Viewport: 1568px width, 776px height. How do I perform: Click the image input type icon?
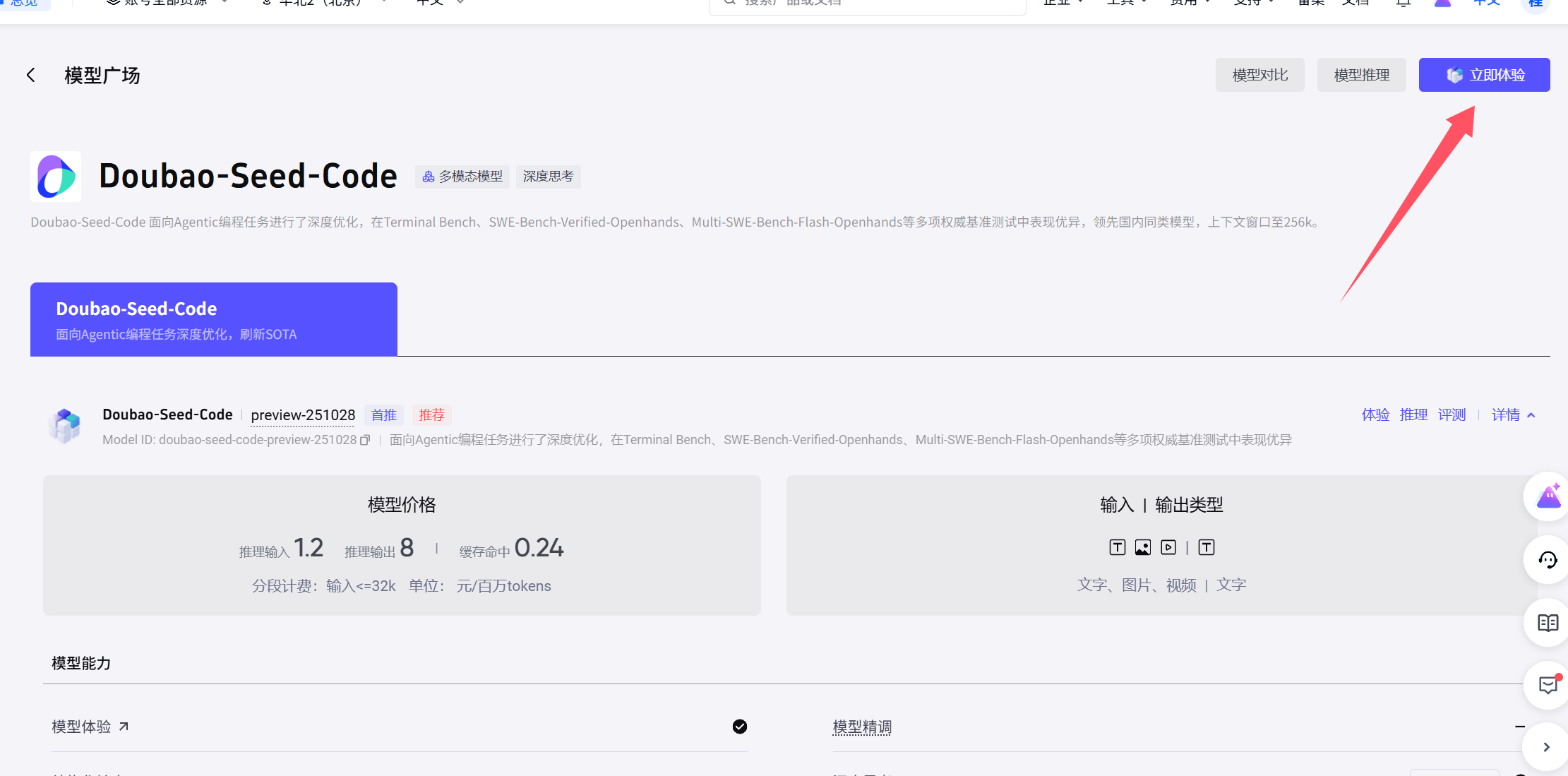1144,547
